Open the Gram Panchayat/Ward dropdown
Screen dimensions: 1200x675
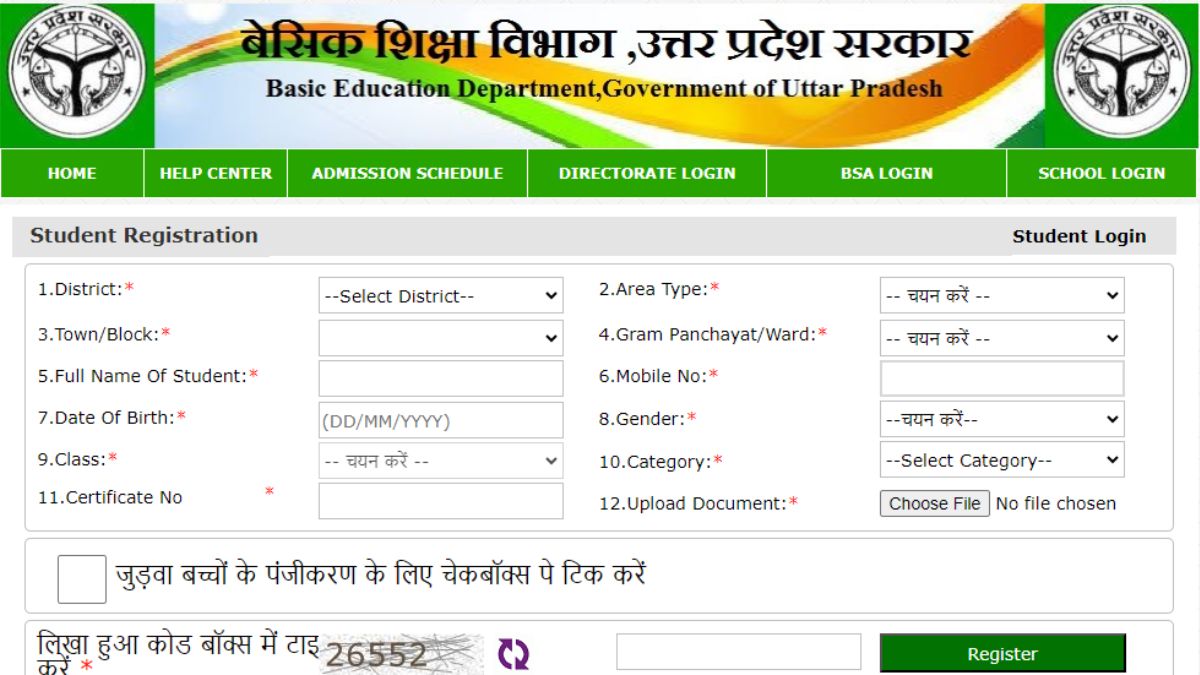pos(1000,337)
